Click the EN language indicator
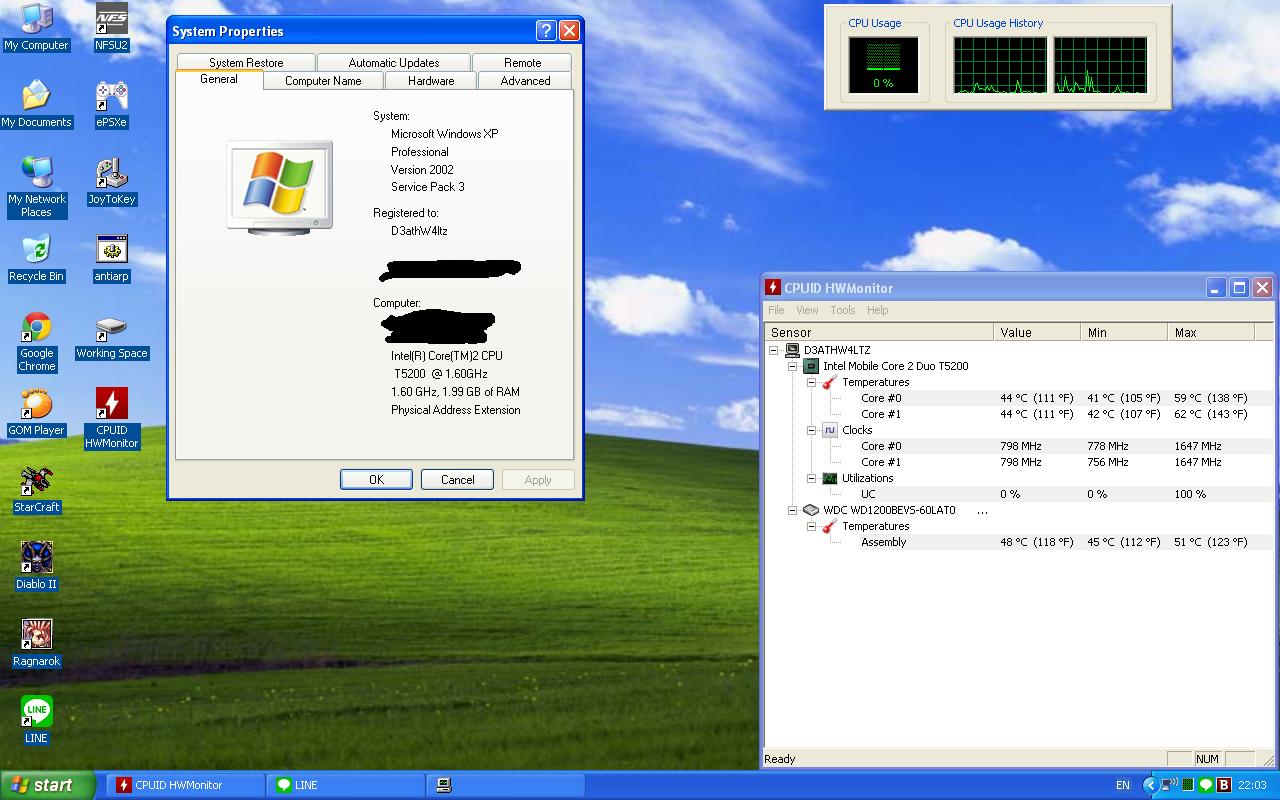Image resolution: width=1280 pixels, height=800 pixels. click(x=1123, y=785)
